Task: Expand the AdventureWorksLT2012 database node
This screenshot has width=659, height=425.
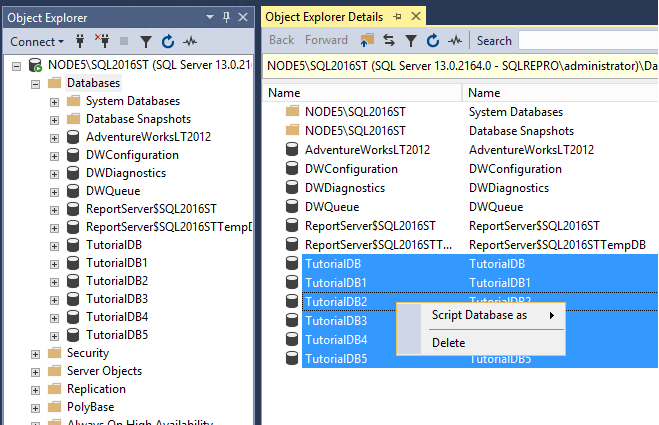Action: tap(55, 137)
